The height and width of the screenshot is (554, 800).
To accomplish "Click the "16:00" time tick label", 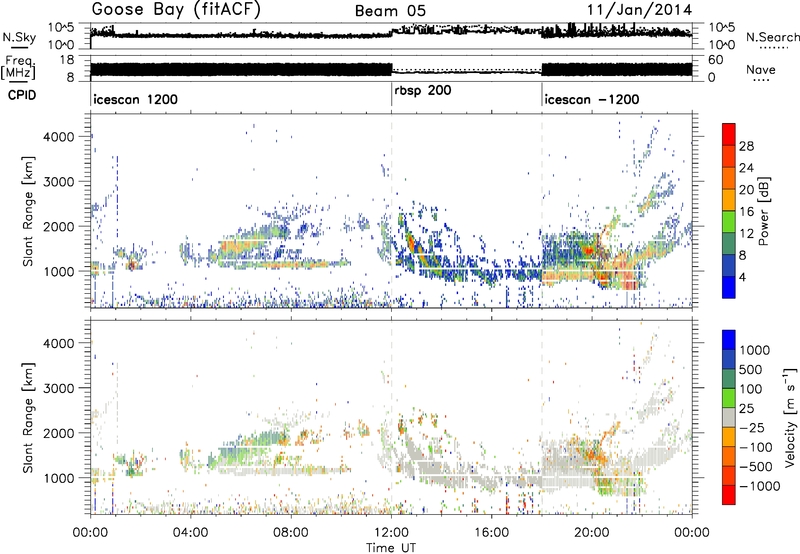I will (x=491, y=532).
